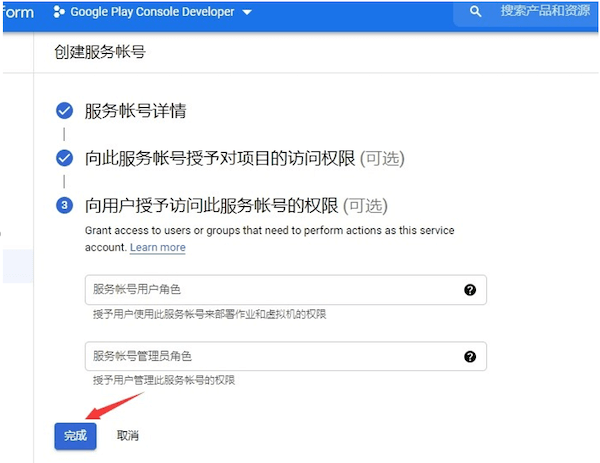Image resolution: width=600 pixels, height=463 pixels.
Task: Show help for 服务帐号用户角色
Action: 469,289
